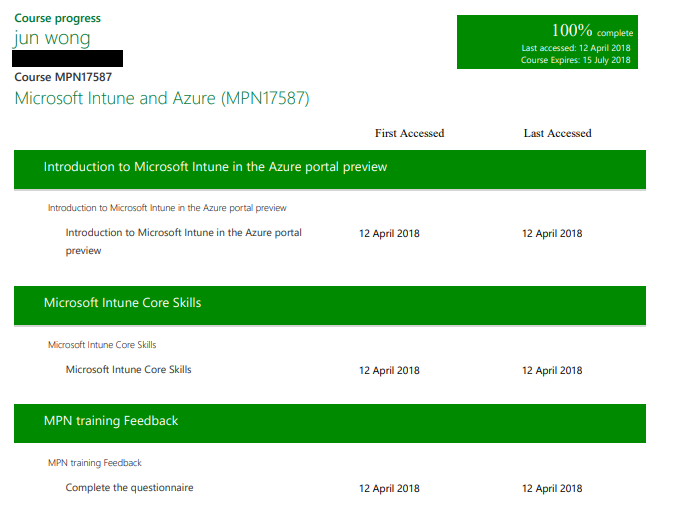The width and height of the screenshot is (677, 516).
Task: Open 'Complete the questionnaire' item
Action: pyautogui.click(x=129, y=488)
